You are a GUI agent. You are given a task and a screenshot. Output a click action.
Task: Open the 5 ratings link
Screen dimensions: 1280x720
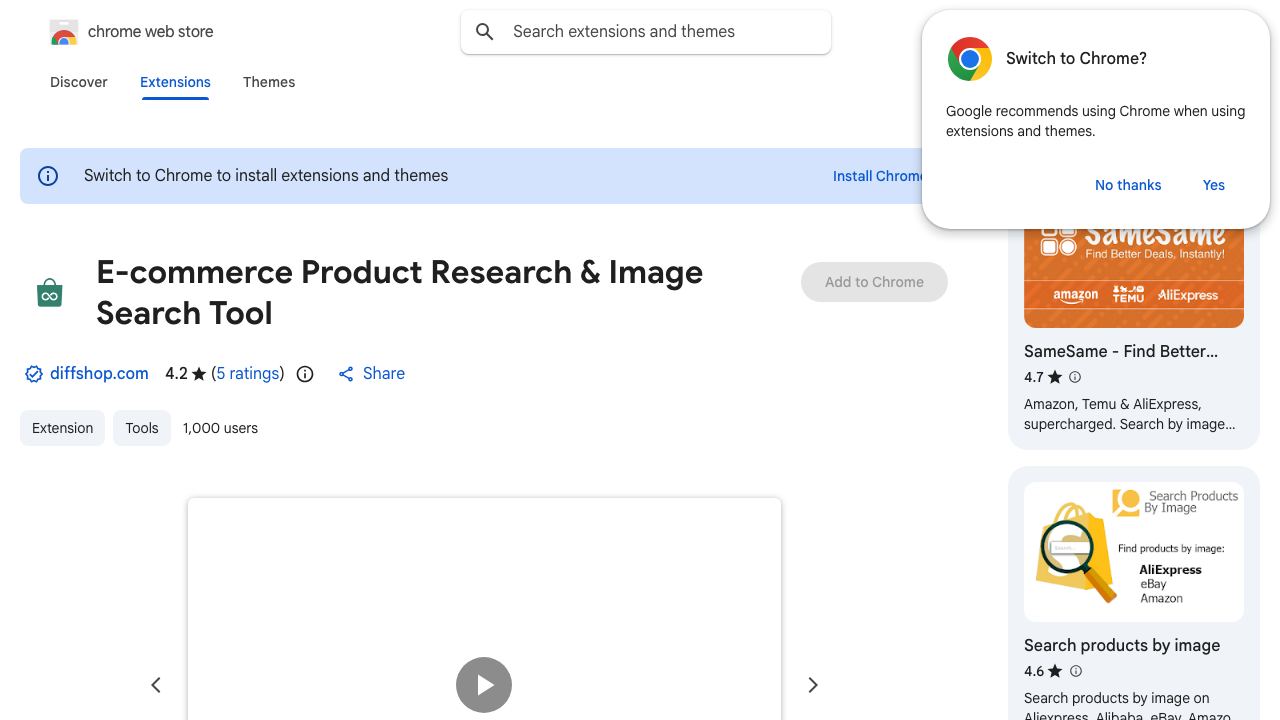248,374
